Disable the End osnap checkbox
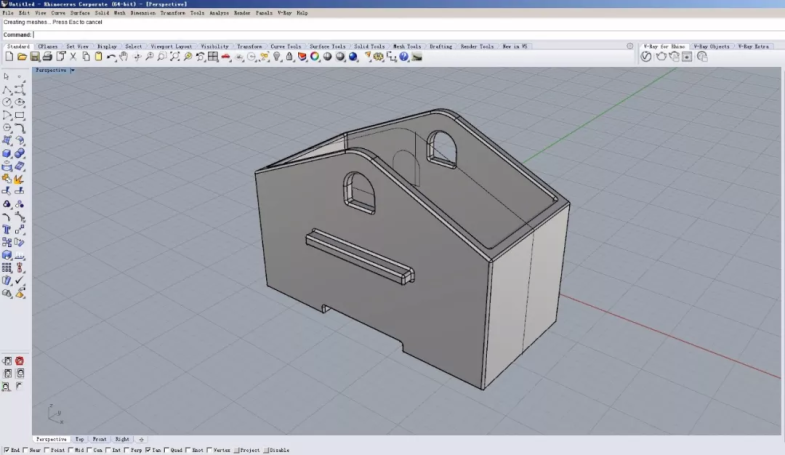 (x=5, y=451)
